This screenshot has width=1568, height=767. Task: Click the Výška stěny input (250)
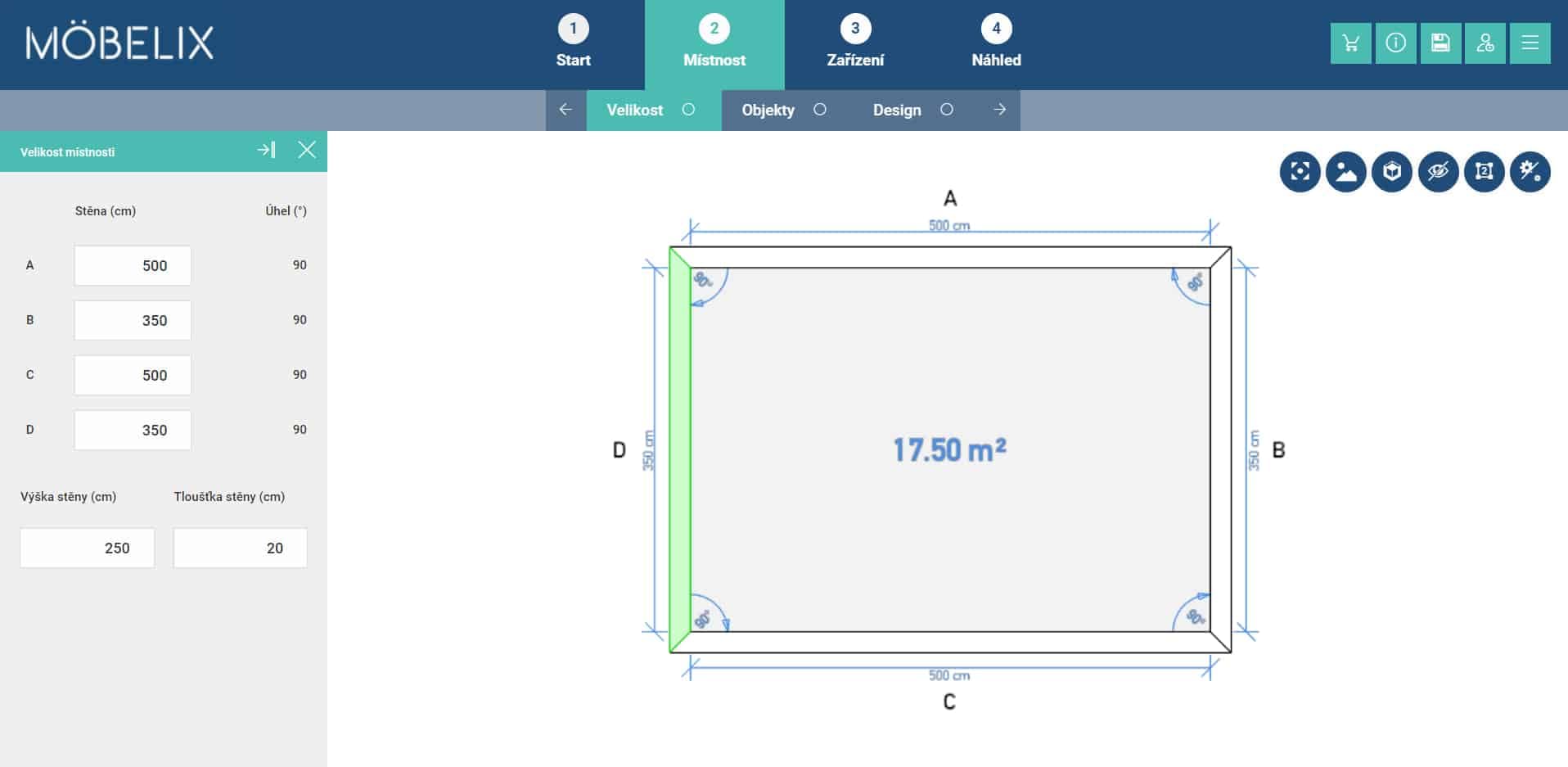click(88, 548)
